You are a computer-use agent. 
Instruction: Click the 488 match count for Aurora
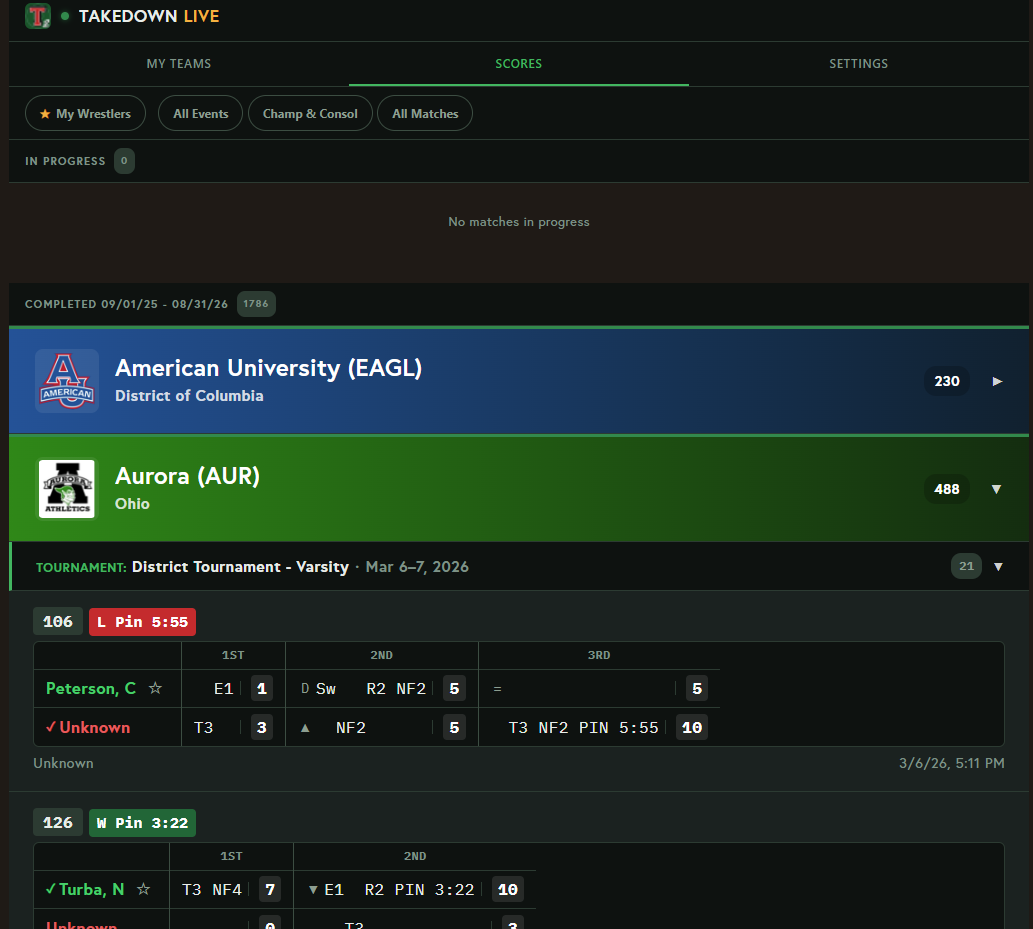947,489
